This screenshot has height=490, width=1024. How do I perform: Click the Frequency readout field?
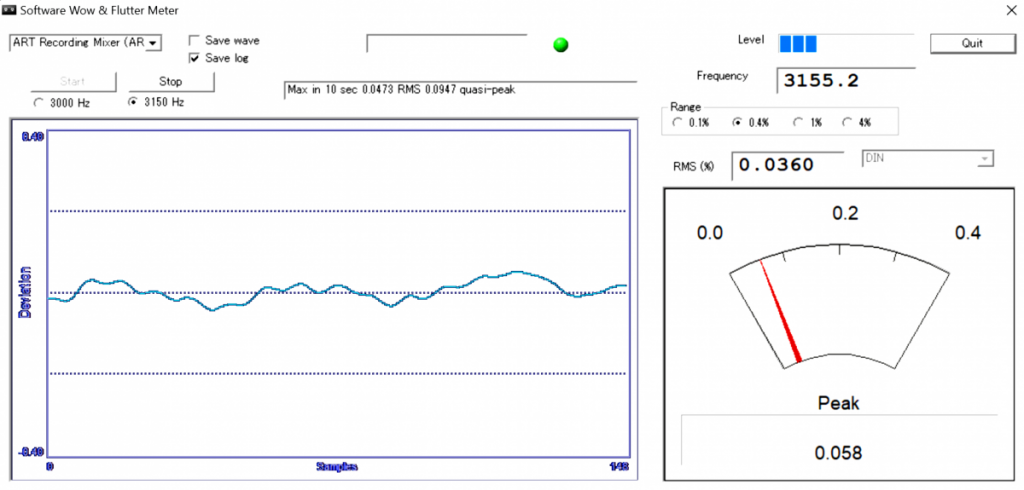coord(846,81)
